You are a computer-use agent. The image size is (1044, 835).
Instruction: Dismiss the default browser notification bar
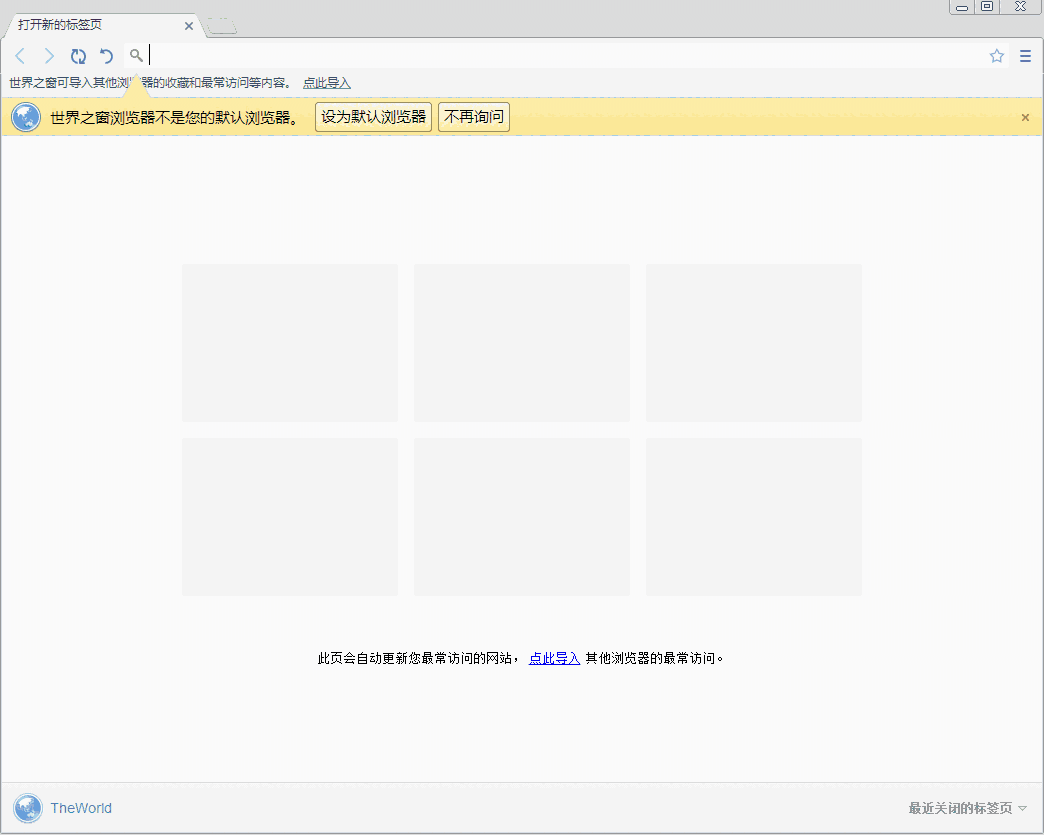click(x=1024, y=116)
